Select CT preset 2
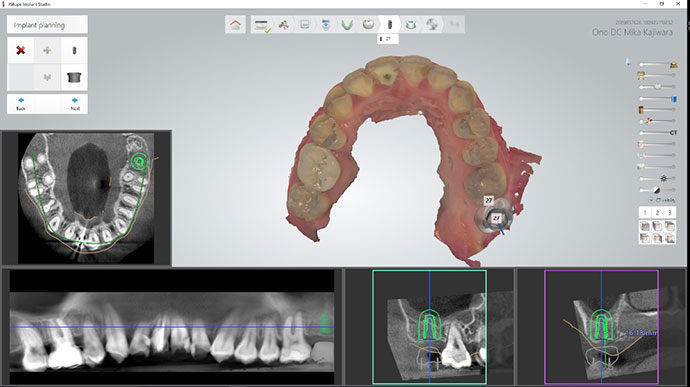Viewport: 690px width, 387px height. [657, 213]
